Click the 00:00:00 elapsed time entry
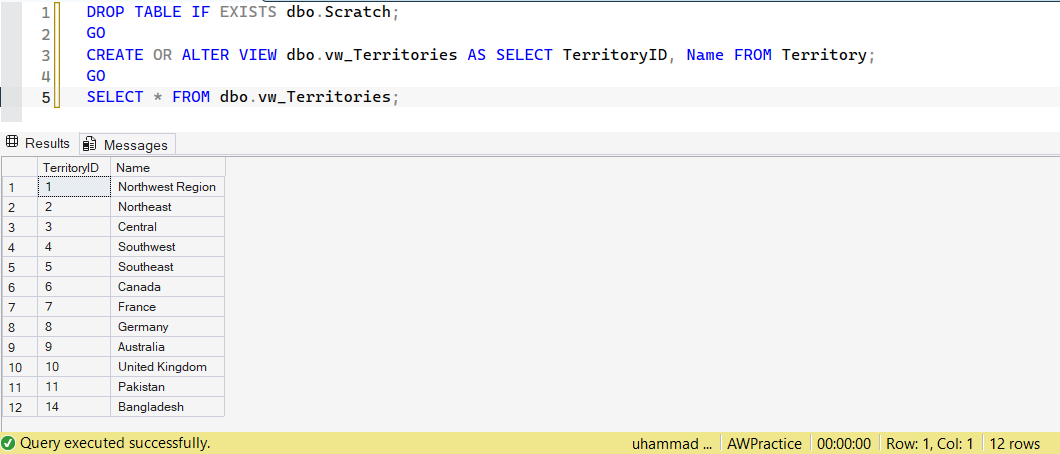 point(844,444)
